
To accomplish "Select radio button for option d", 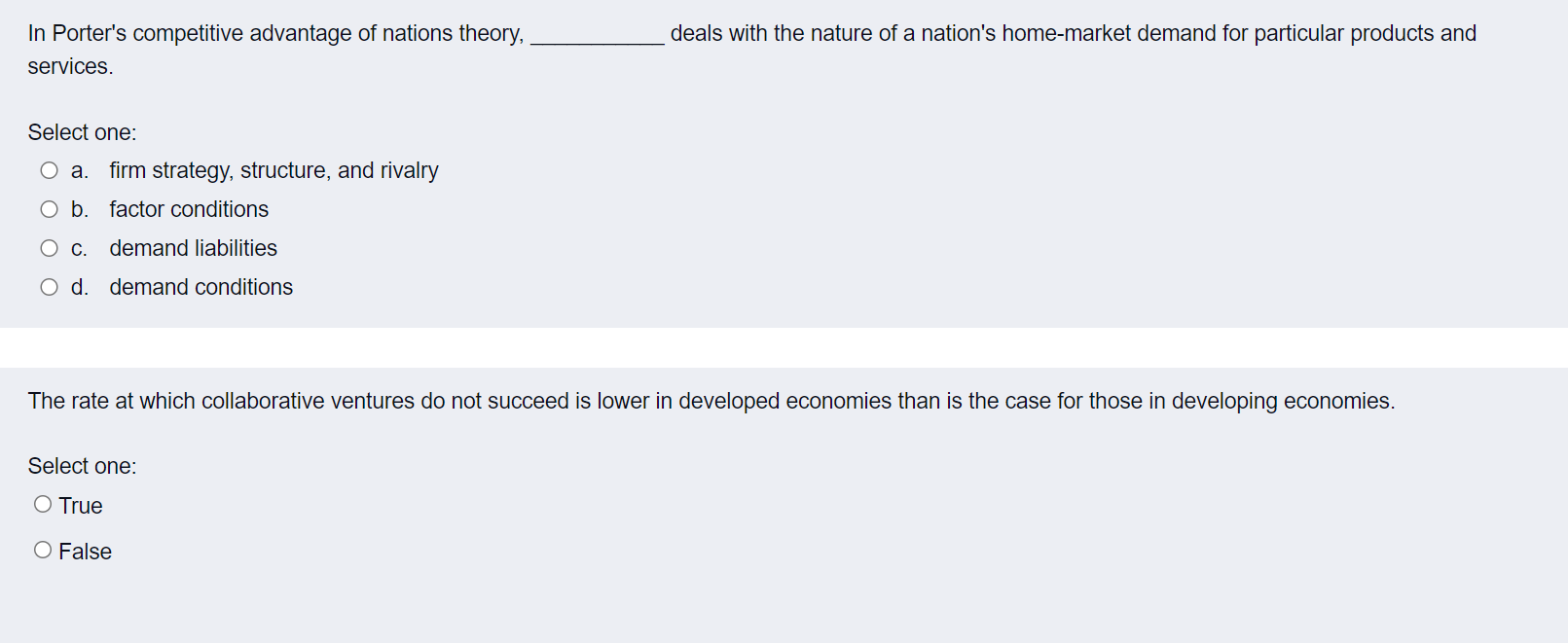I will point(49,286).
